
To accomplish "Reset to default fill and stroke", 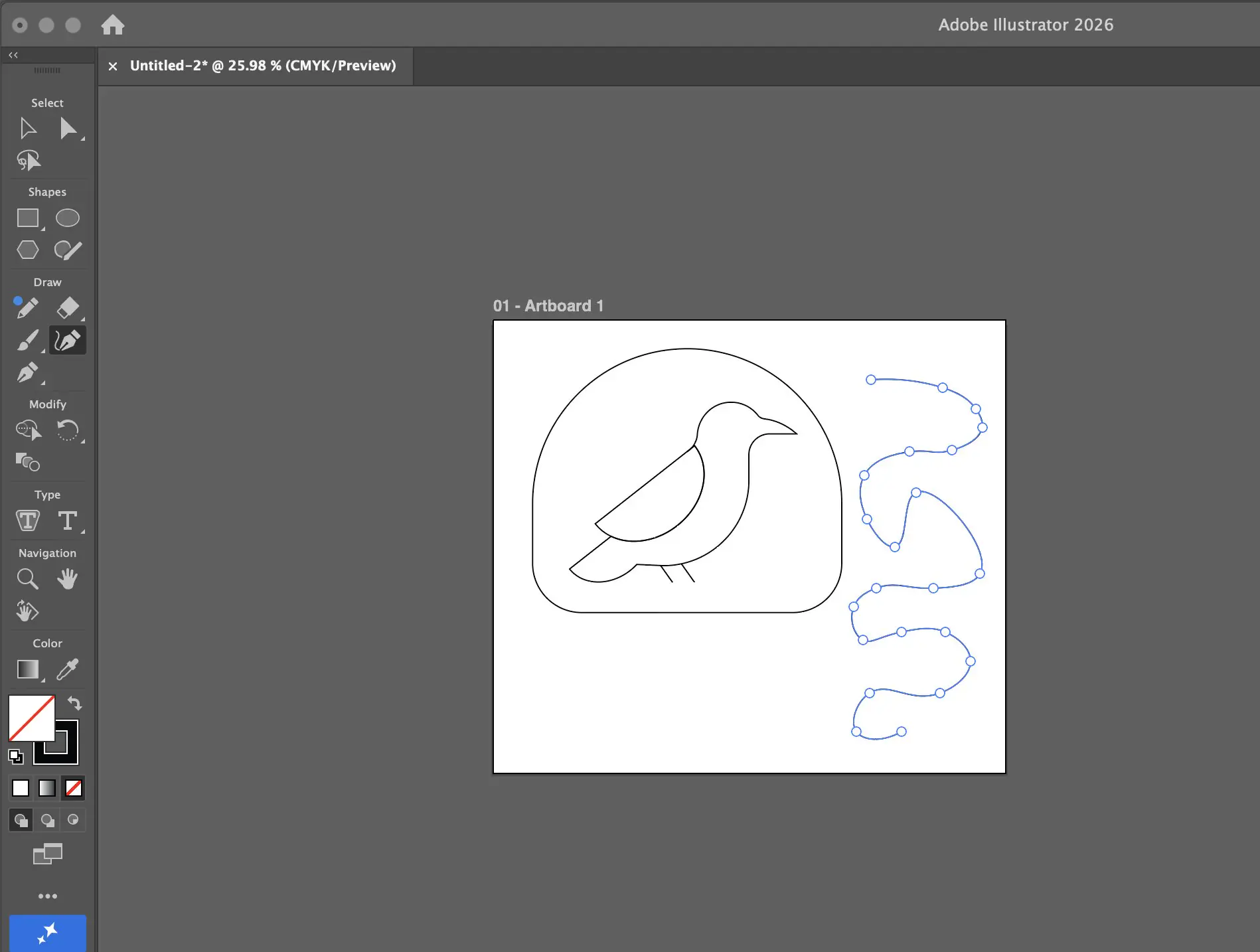I will (x=17, y=756).
